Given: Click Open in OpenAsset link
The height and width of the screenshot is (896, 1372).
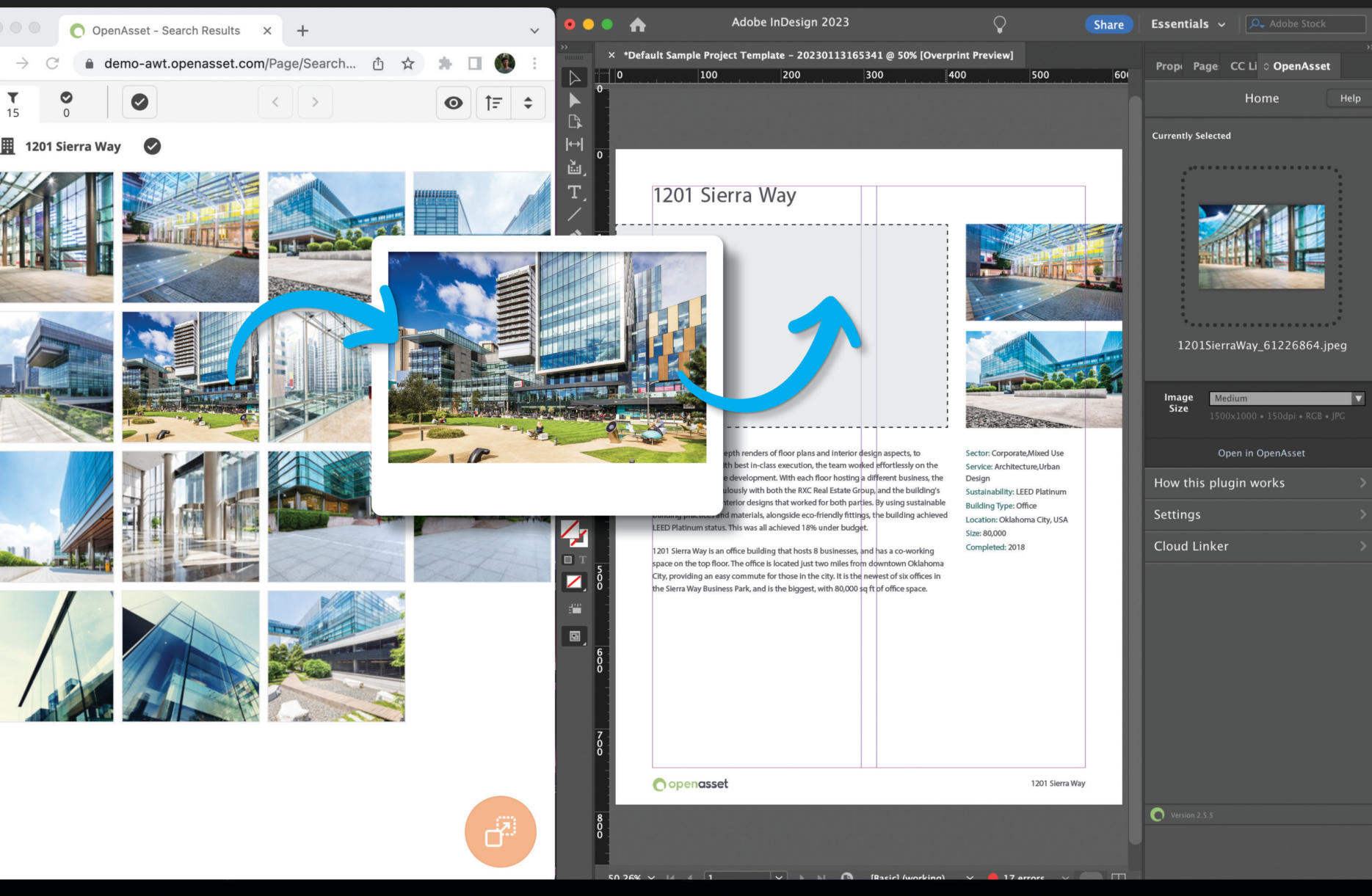Looking at the screenshot, I should [x=1261, y=454].
